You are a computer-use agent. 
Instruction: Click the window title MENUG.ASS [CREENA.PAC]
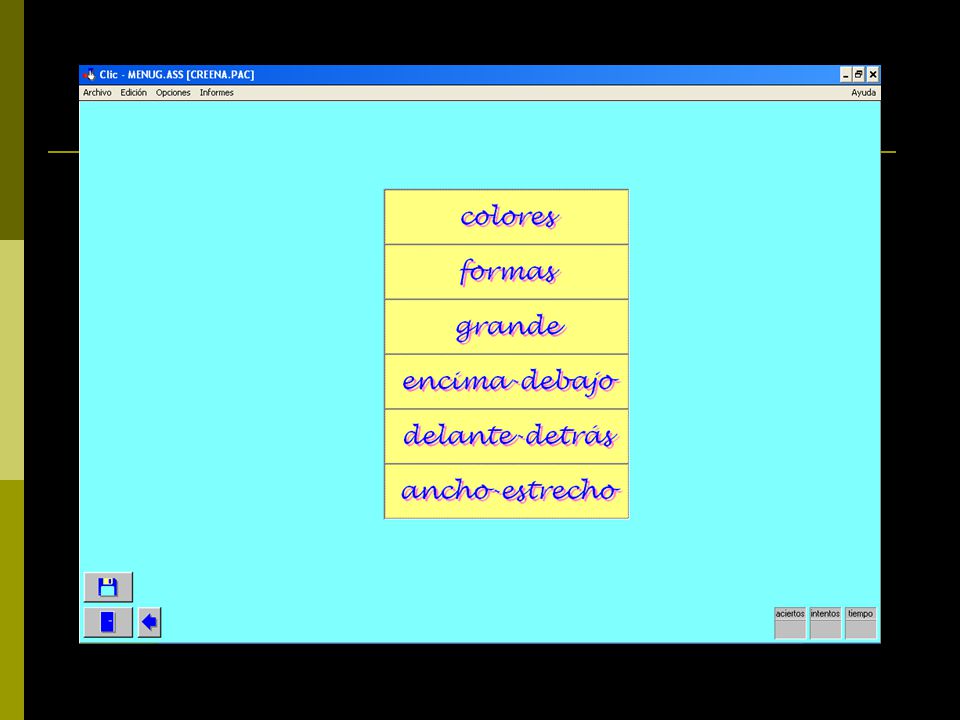(x=190, y=75)
